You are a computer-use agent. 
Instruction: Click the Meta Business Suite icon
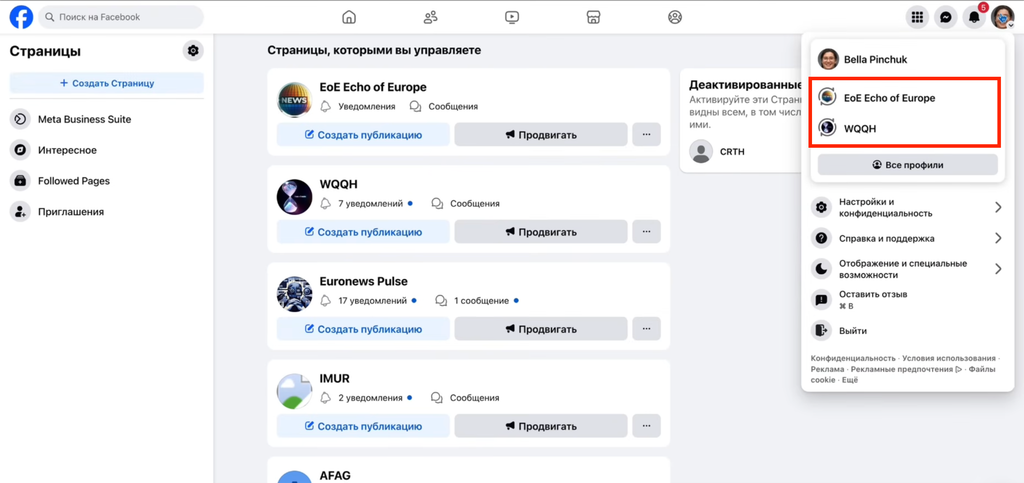[20, 119]
